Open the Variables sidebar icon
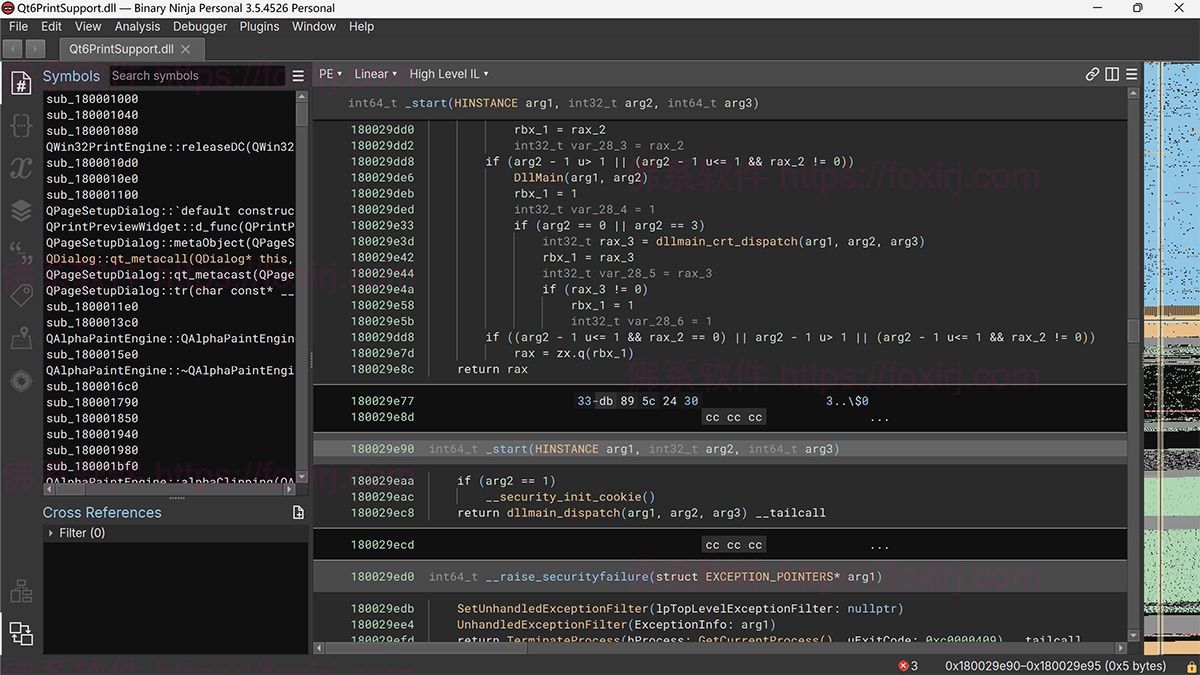This screenshot has width=1200, height=675. coord(21,168)
